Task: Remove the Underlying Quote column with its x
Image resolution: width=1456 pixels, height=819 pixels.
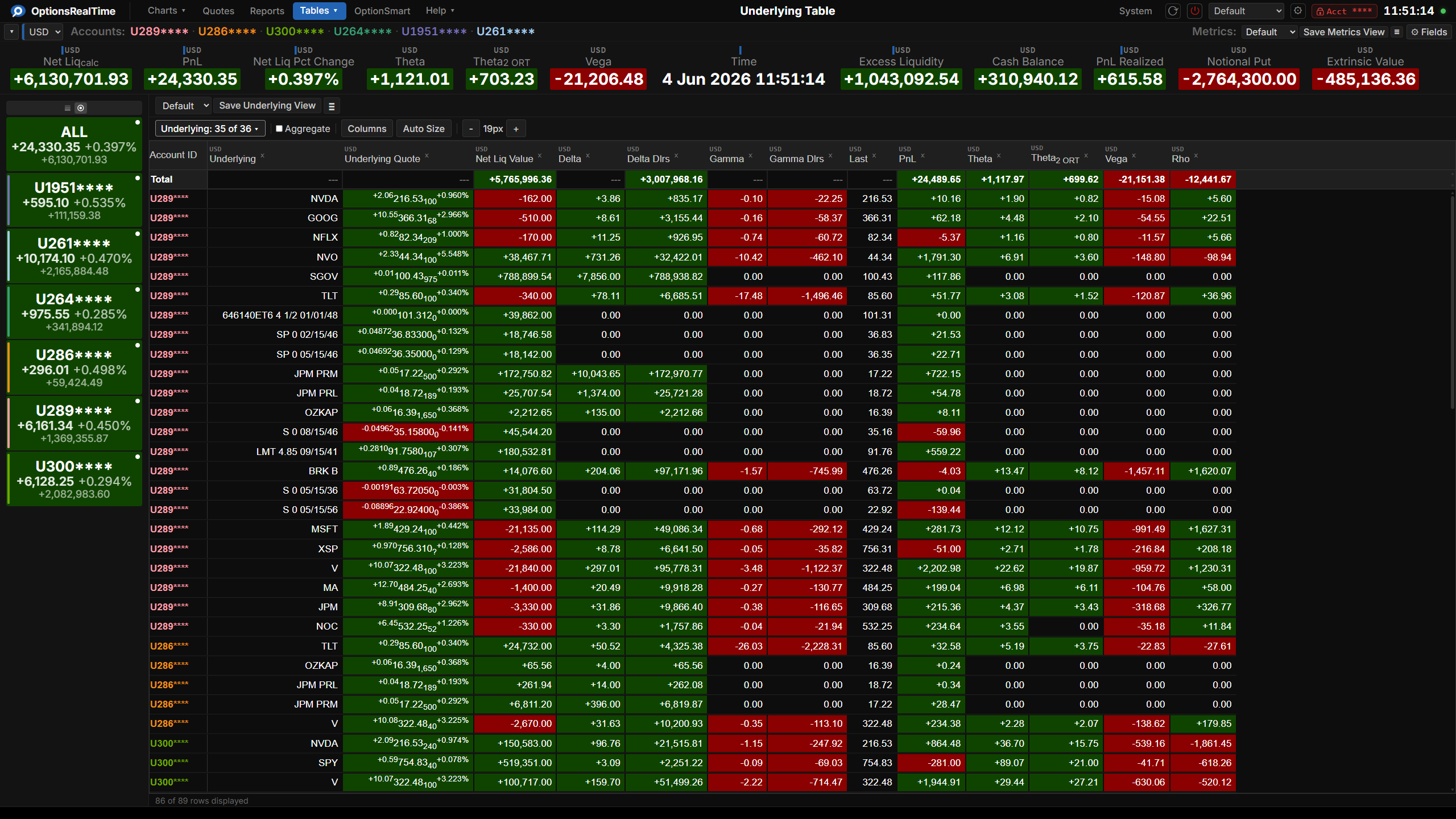Action: pos(427,156)
